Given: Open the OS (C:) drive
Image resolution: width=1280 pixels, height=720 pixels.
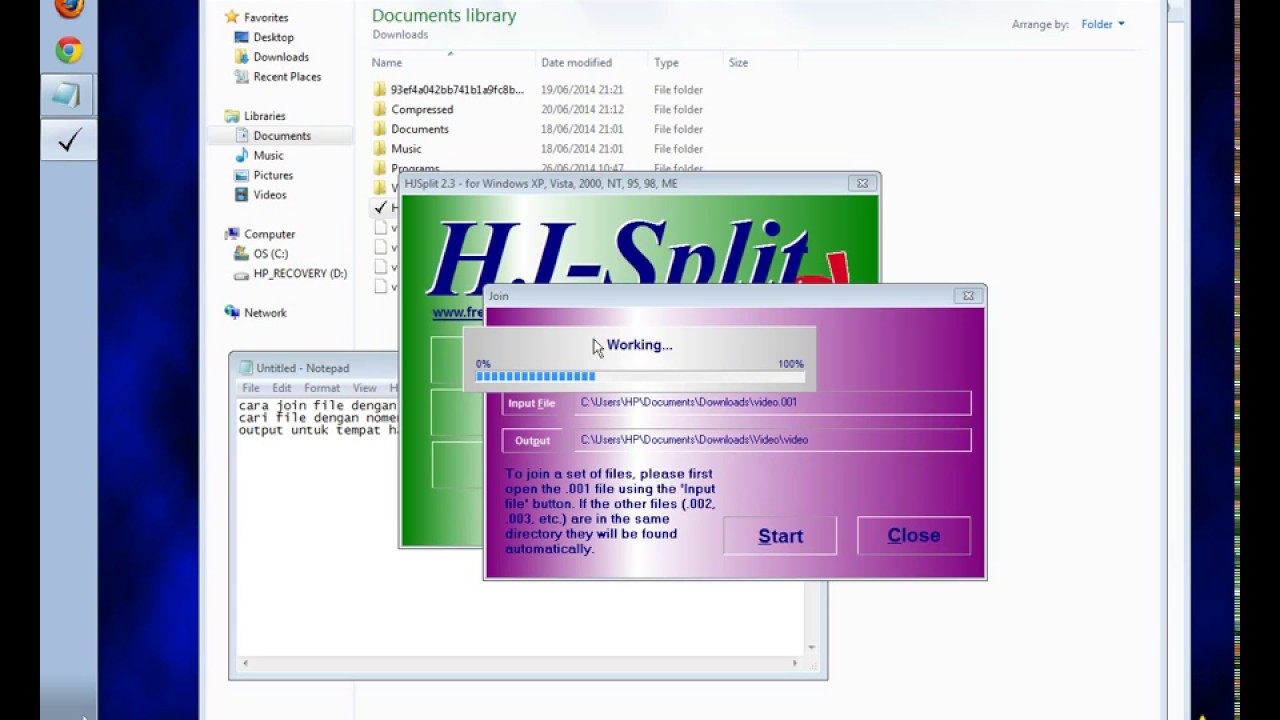Looking at the screenshot, I should pos(270,254).
